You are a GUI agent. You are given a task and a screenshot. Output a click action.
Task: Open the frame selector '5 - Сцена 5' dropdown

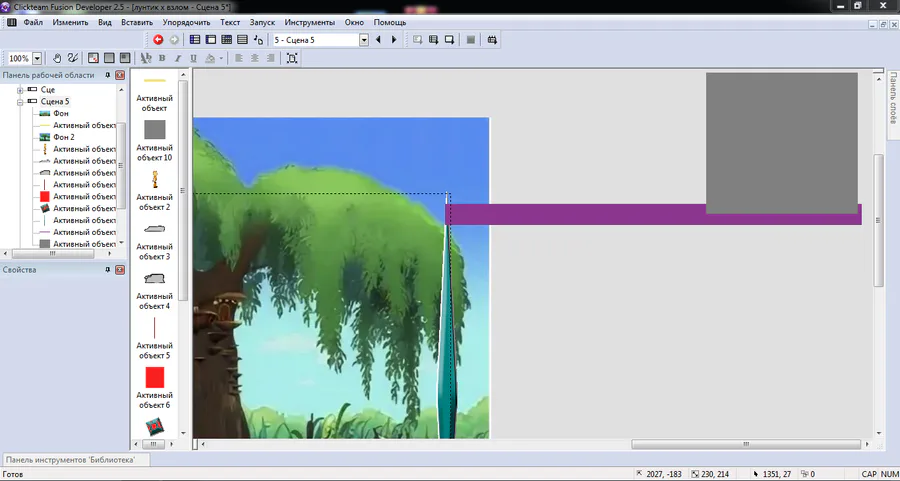(364, 40)
